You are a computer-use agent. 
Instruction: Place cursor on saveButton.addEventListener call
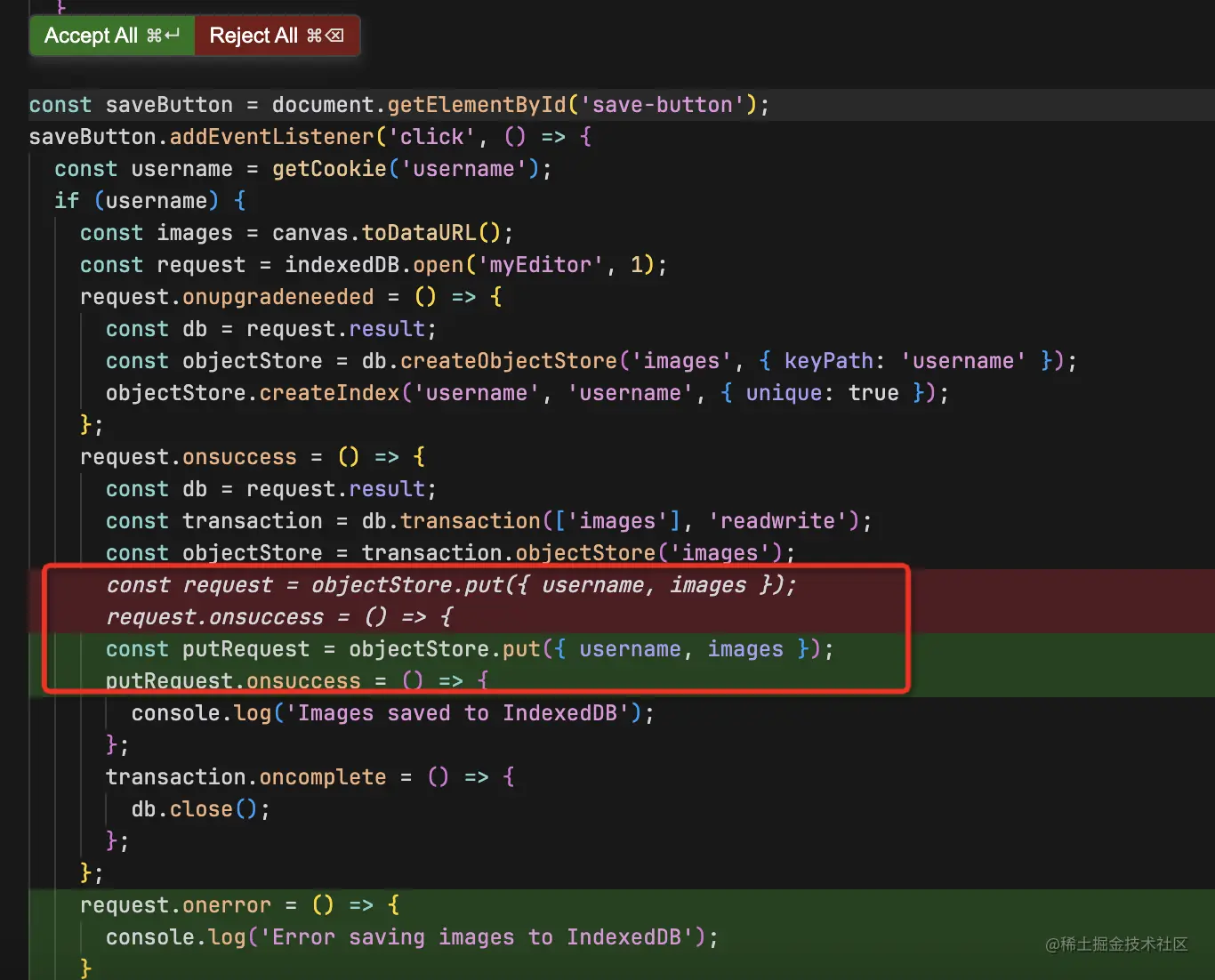pos(202,137)
